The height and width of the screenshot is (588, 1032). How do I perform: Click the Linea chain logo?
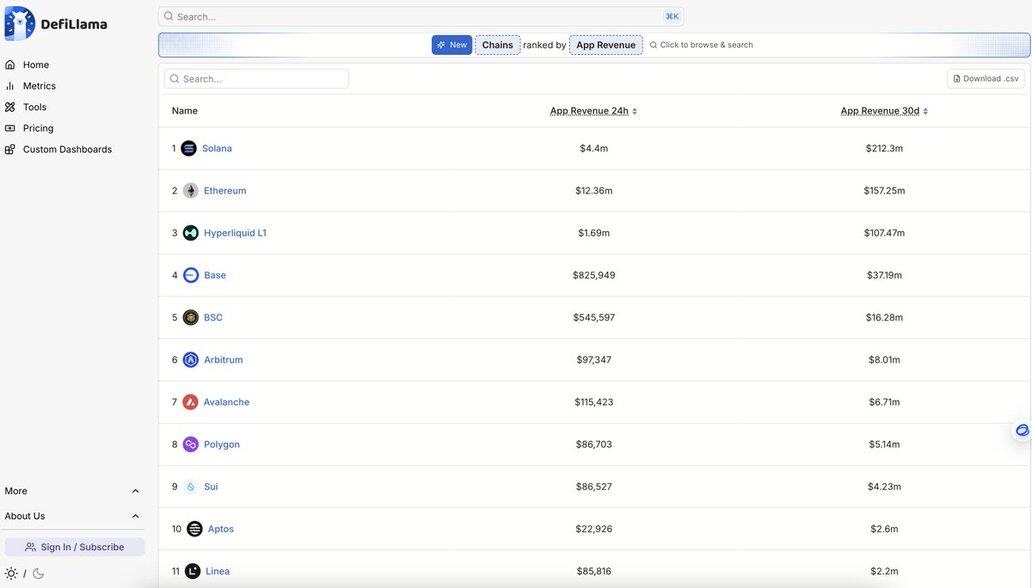(x=192, y=571)
